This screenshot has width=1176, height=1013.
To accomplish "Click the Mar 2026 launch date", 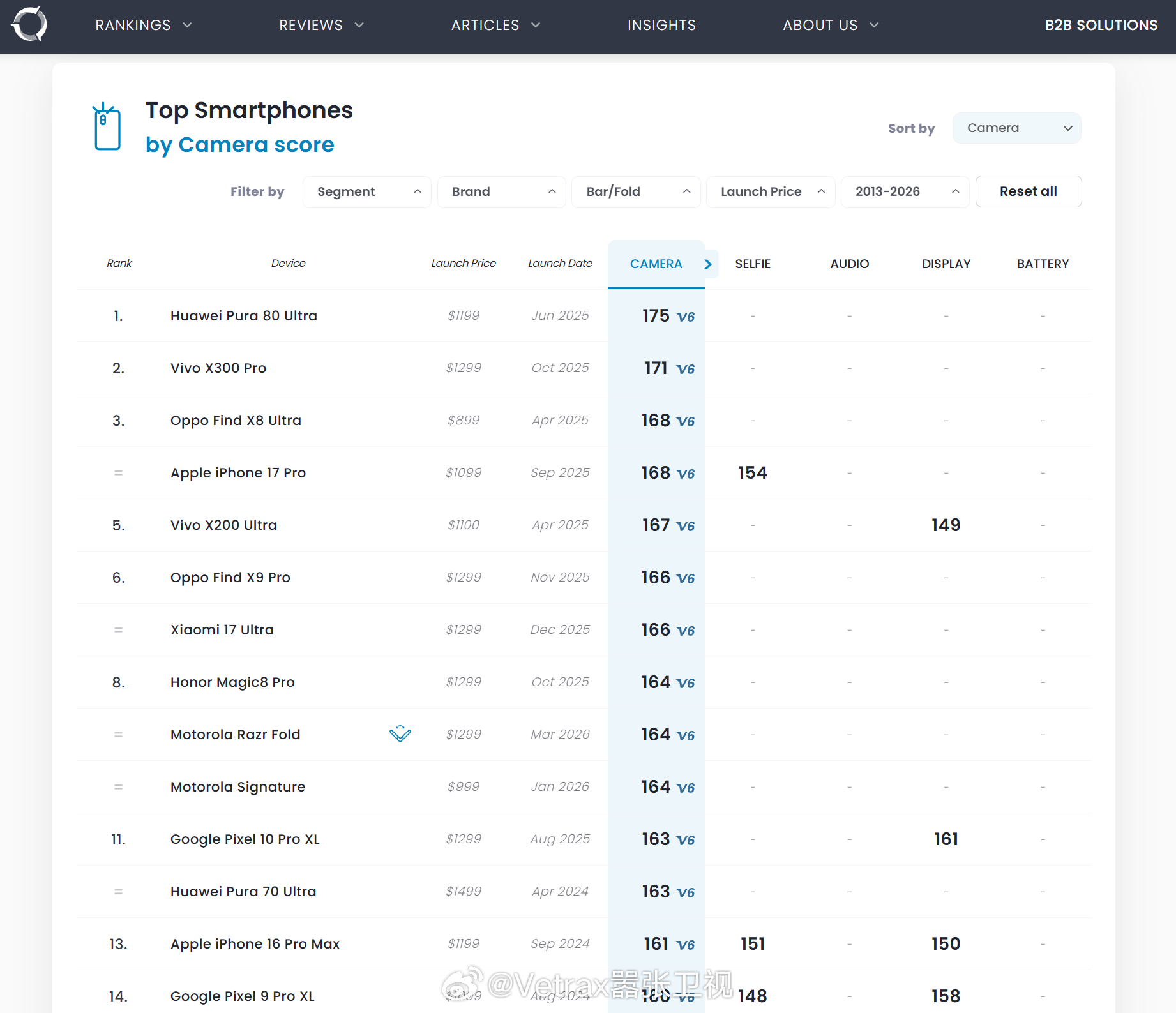I will (x=560, y=734).
